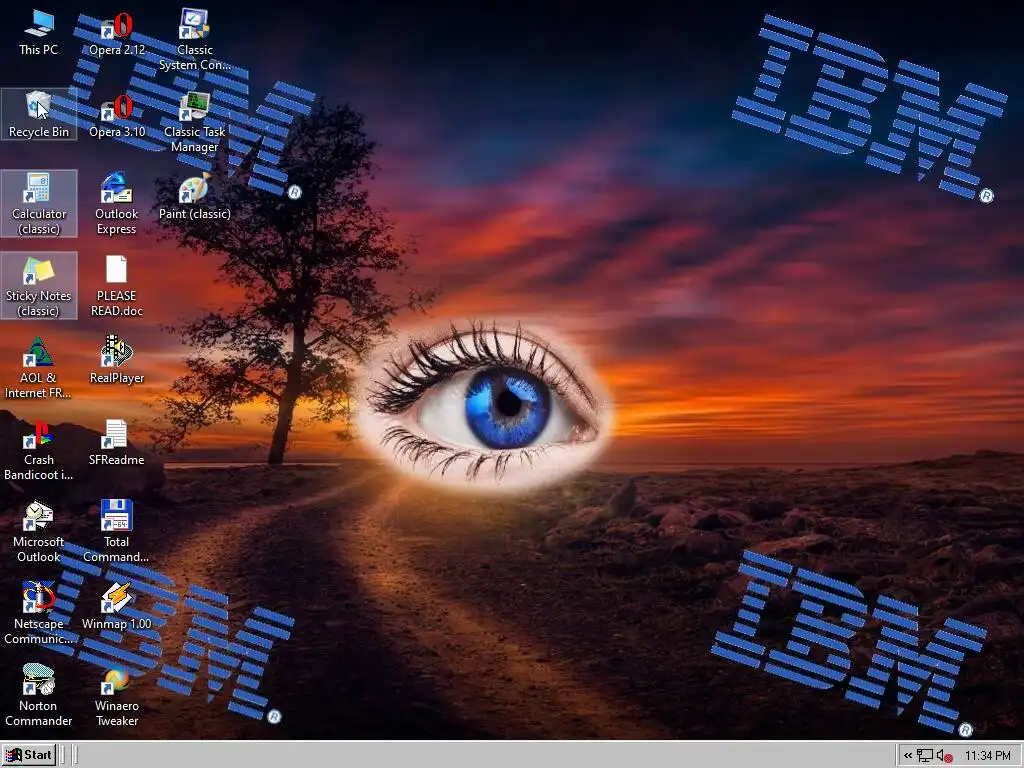Select the AOL & Internet FREE shortcut
Viewport: 1024px width, 768px height.
[x=39, y=368]
